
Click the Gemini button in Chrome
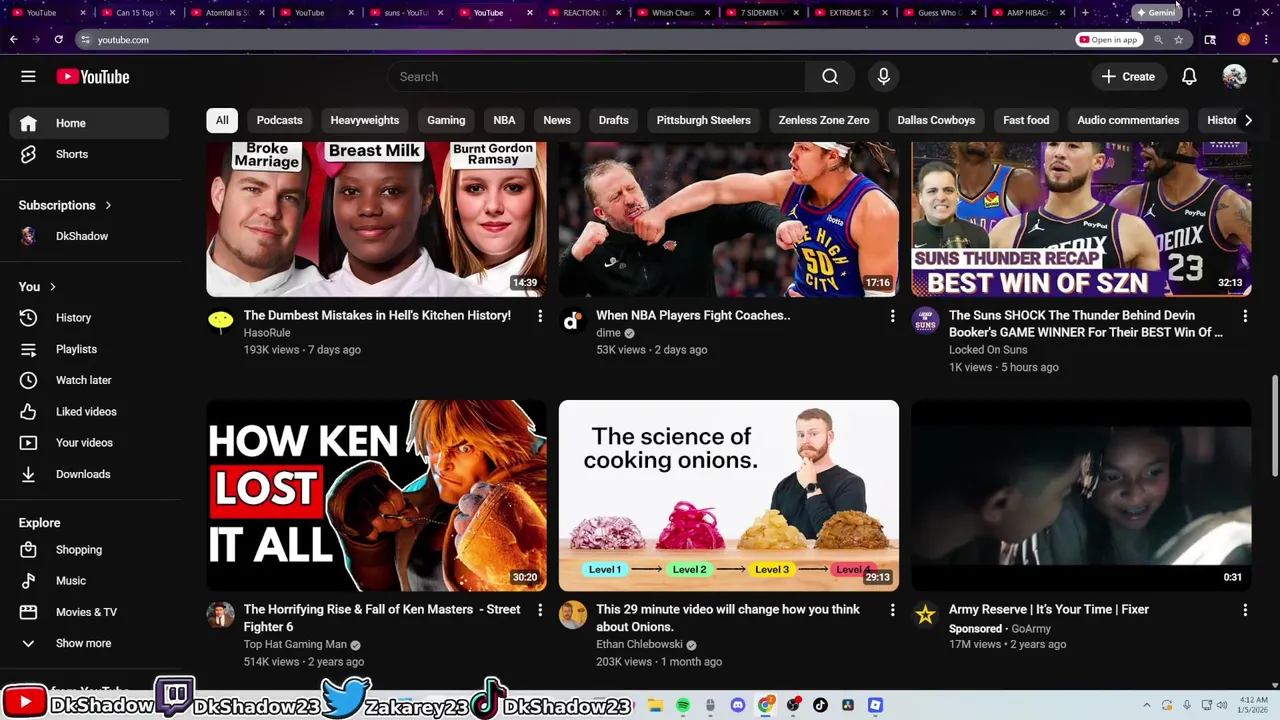coord(1155,13)
